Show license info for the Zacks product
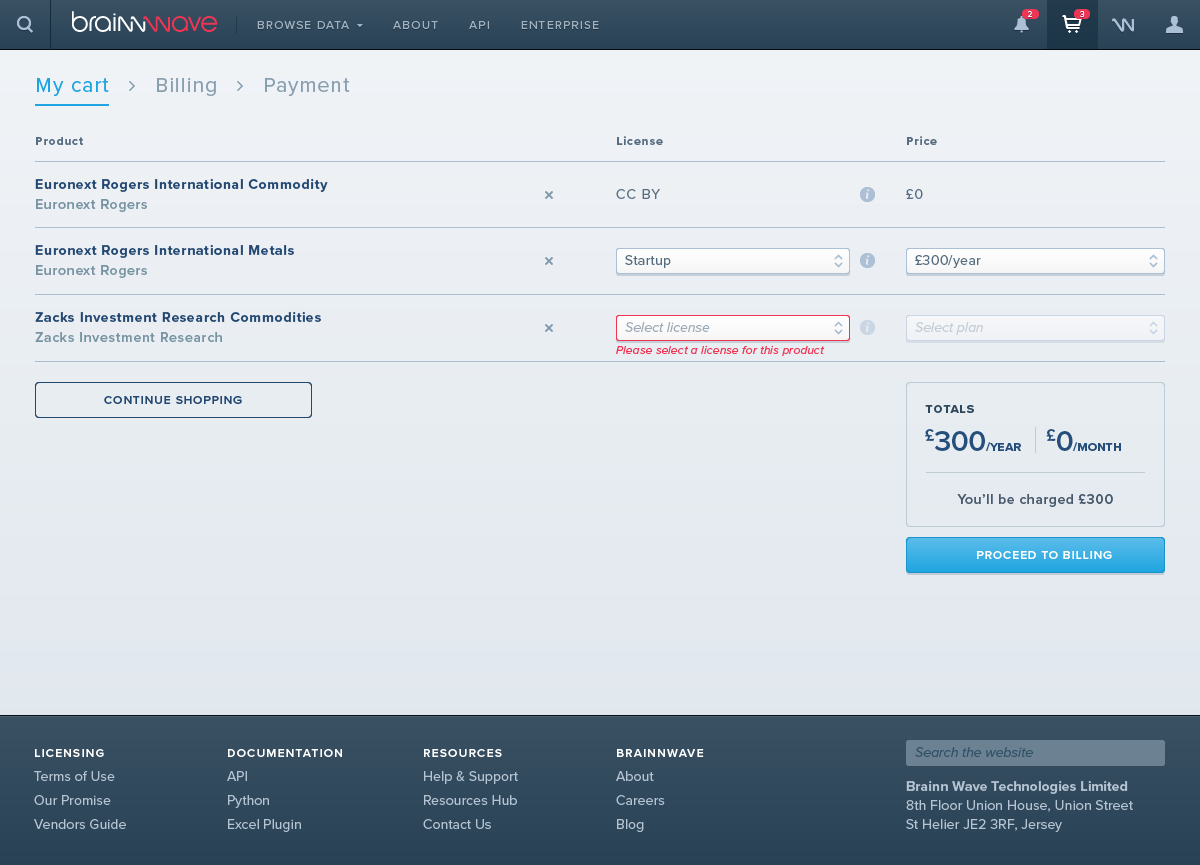 (867, 327)
